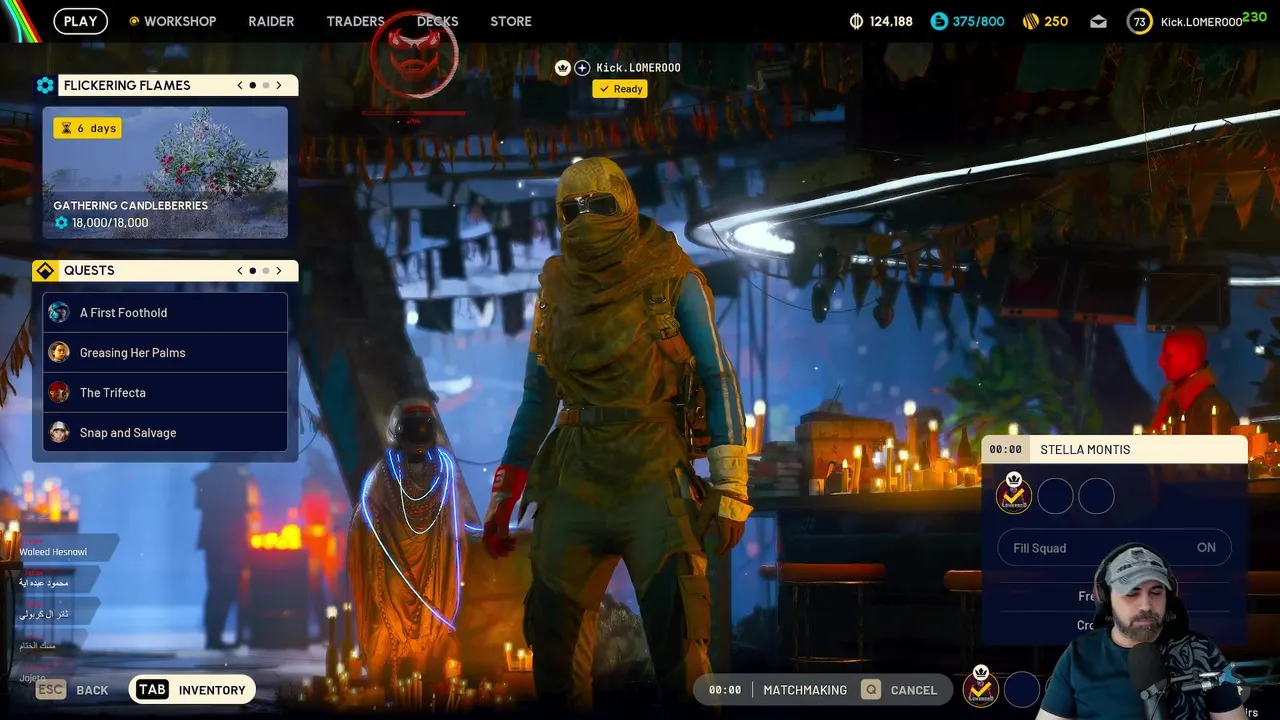Click the Quests diamond icon
The height and width of the screenshot is (720, 1280).
[44, 270]
